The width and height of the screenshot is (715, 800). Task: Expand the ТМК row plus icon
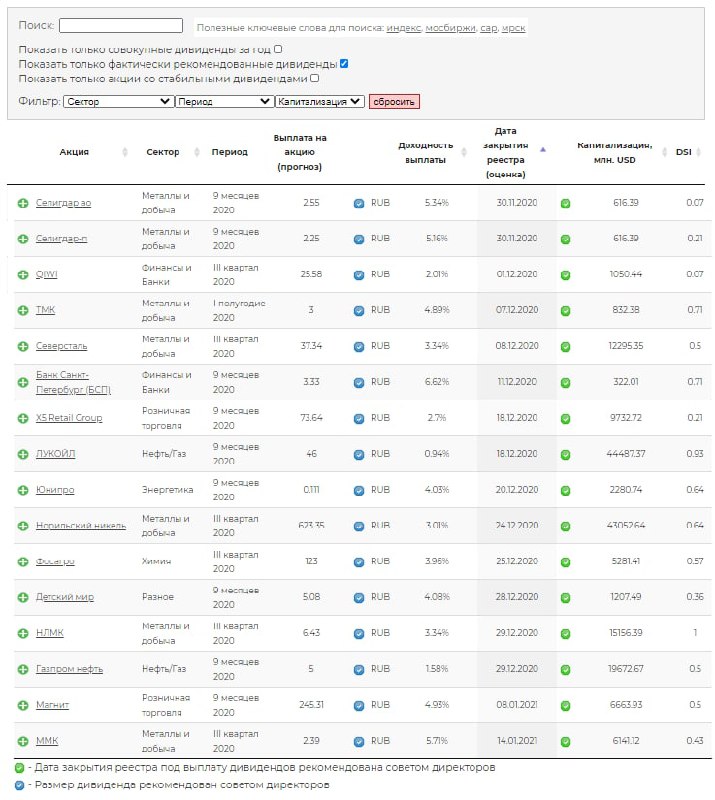coord(23,310)
